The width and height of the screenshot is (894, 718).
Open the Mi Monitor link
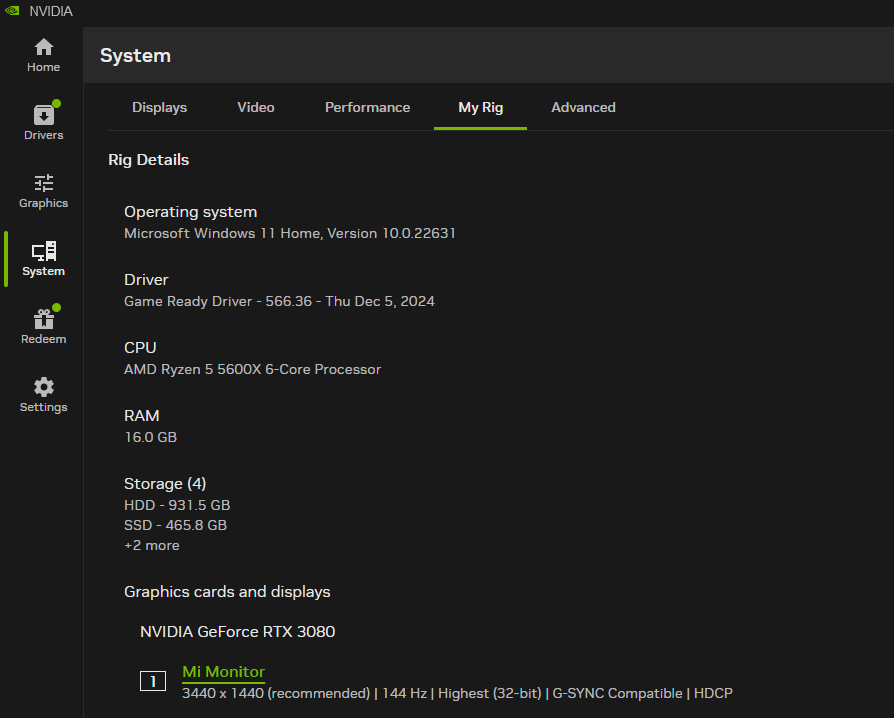point(224,672)
